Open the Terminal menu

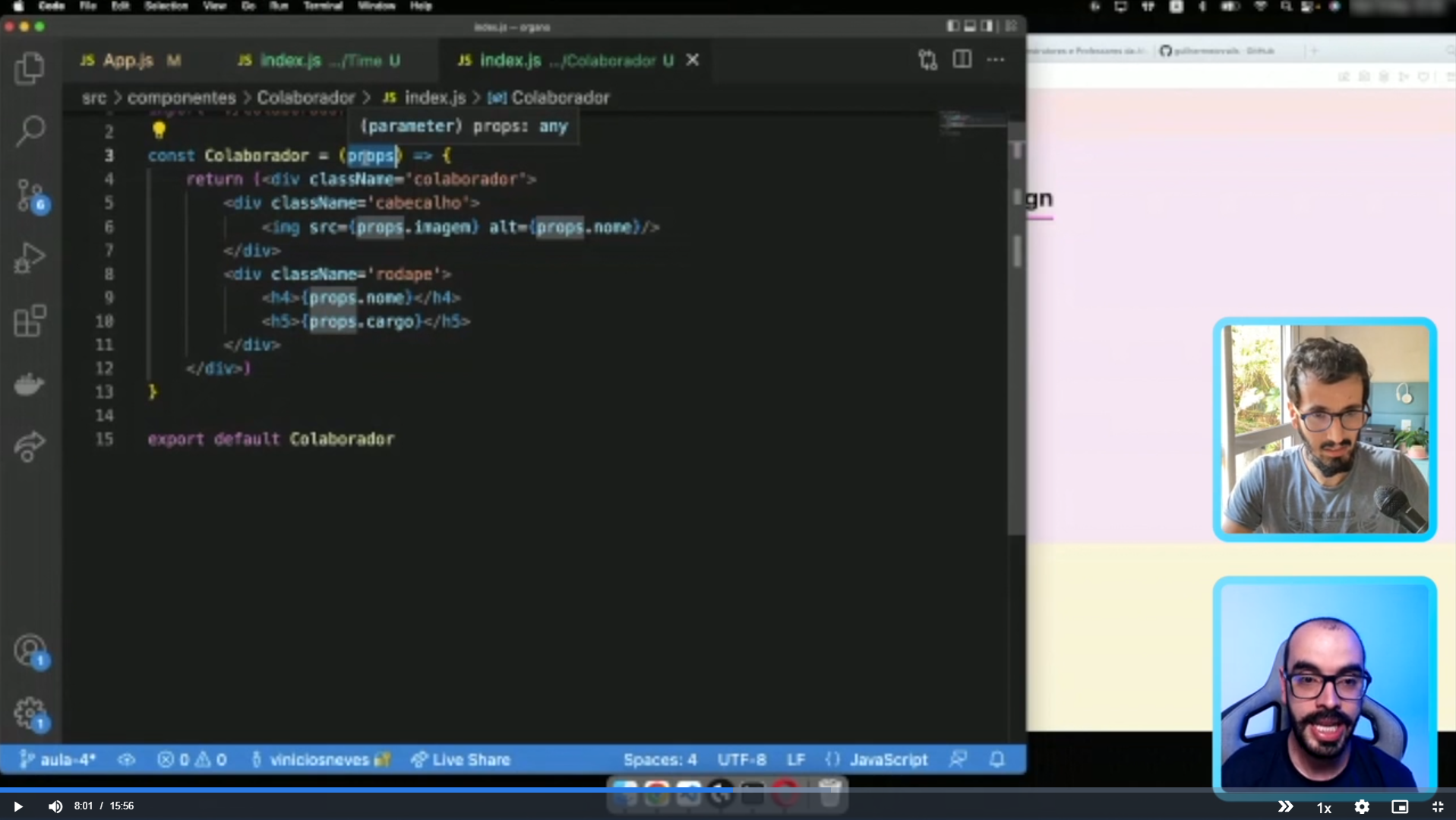tap(323, 6)
